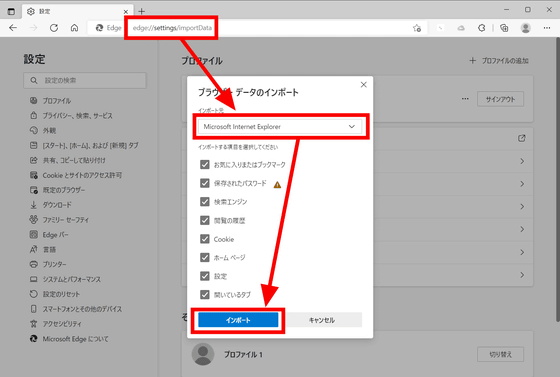The image size is (560, 377).
Task: Click the external link icon in profile list
Action: tap(521, 138)
